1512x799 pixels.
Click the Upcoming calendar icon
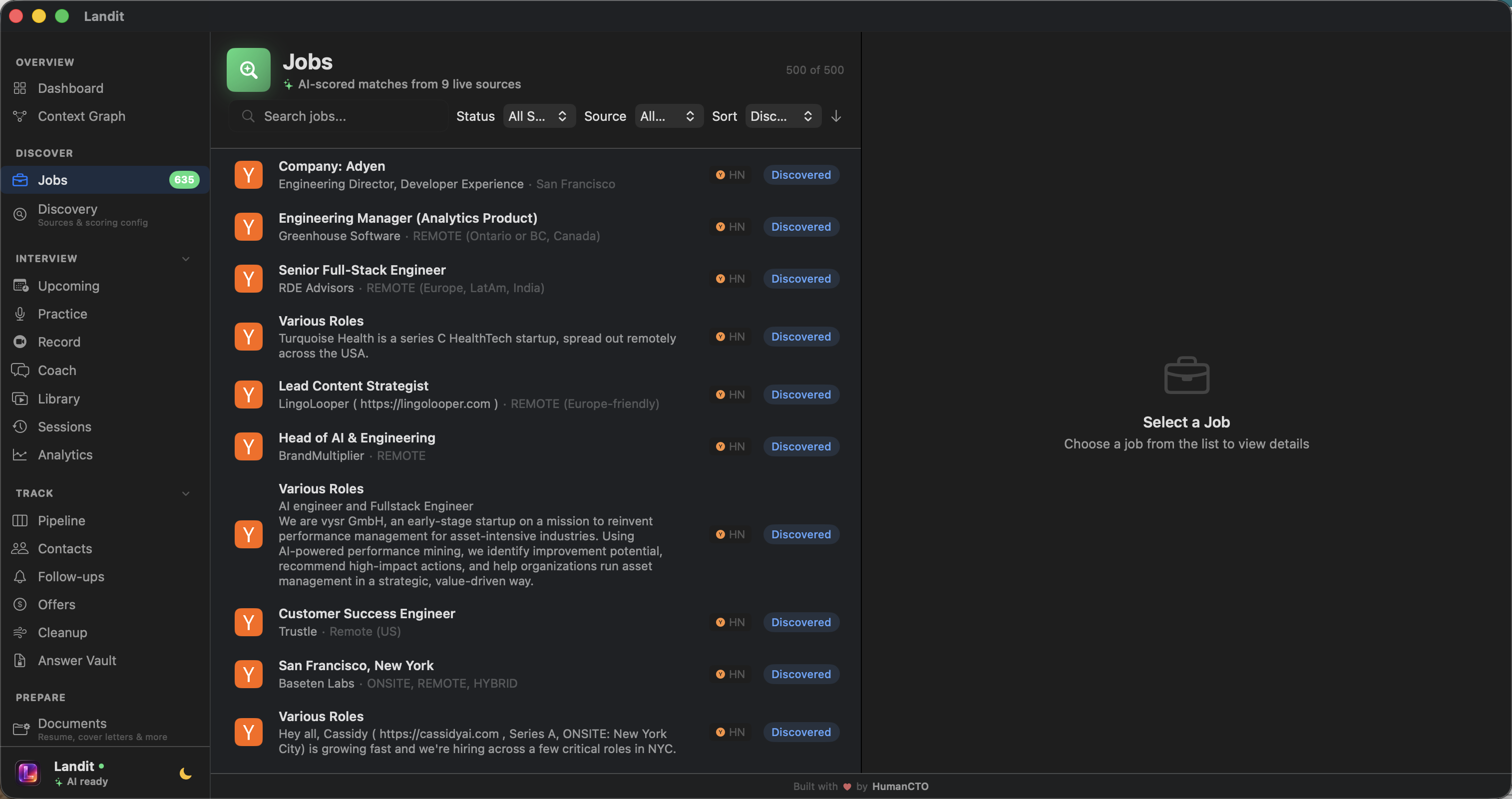[20, 286]
